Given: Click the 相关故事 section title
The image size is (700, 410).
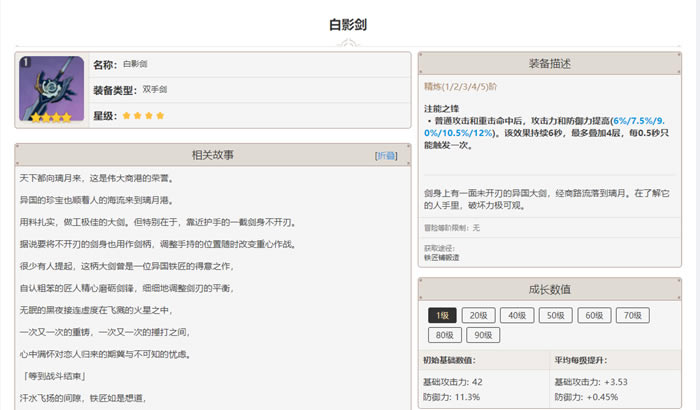Looking at the screenshot, I should (212, 155).
